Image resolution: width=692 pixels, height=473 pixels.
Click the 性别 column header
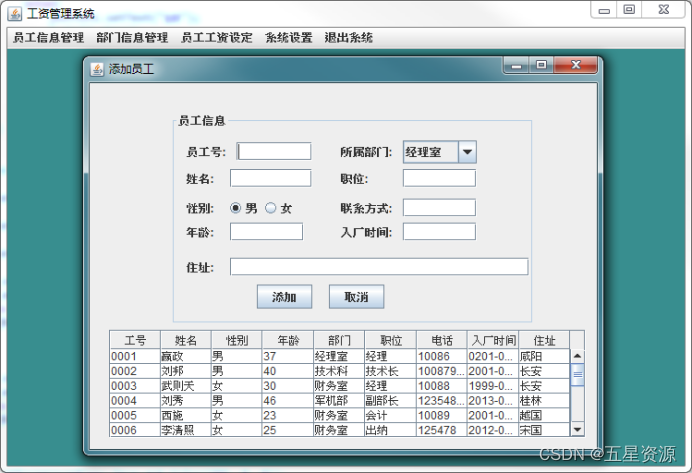click(x=237, y=340)
